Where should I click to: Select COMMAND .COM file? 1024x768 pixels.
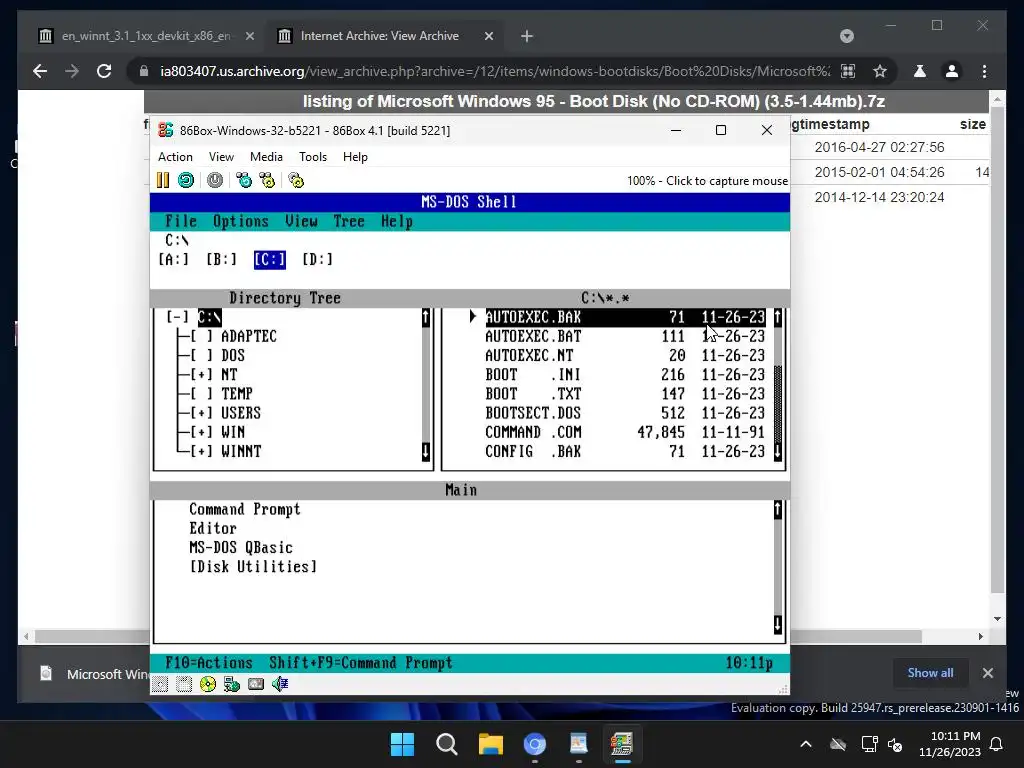(624, 432)
